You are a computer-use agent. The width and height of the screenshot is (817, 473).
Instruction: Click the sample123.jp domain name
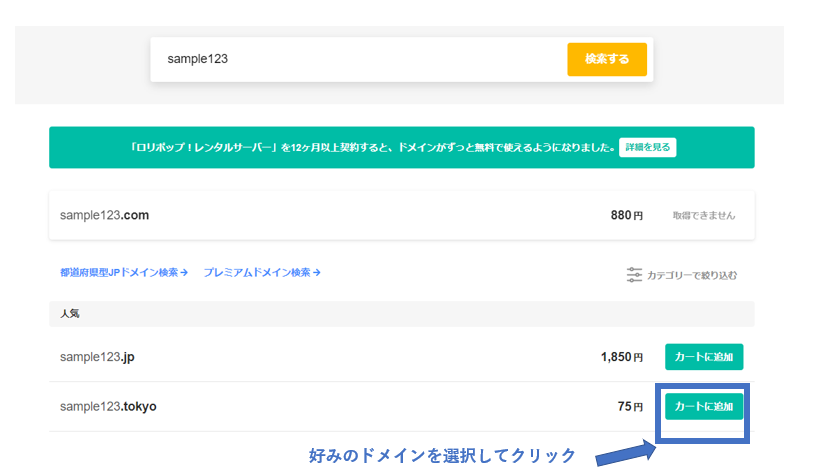coord(97,356)
